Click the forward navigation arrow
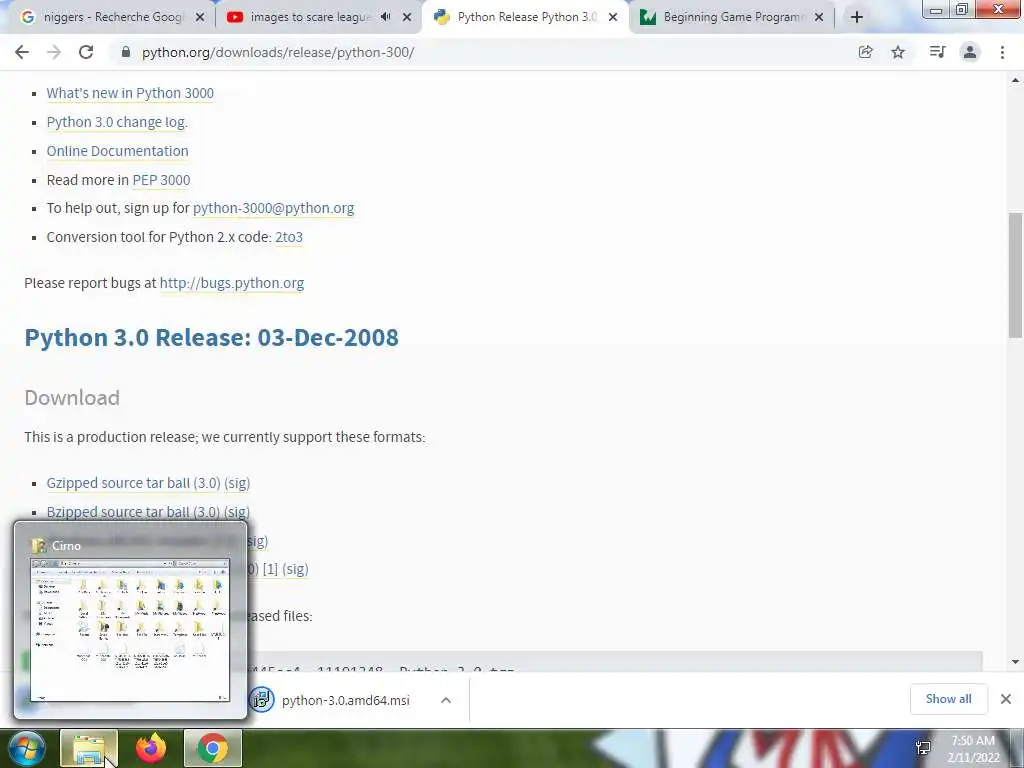 coord(54,52)
